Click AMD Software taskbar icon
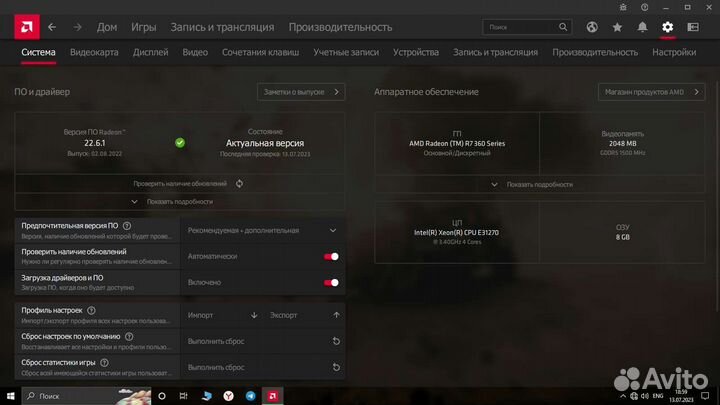Image resolution: width=720 pixels, height=405 pixels. (x=272, y=396)
